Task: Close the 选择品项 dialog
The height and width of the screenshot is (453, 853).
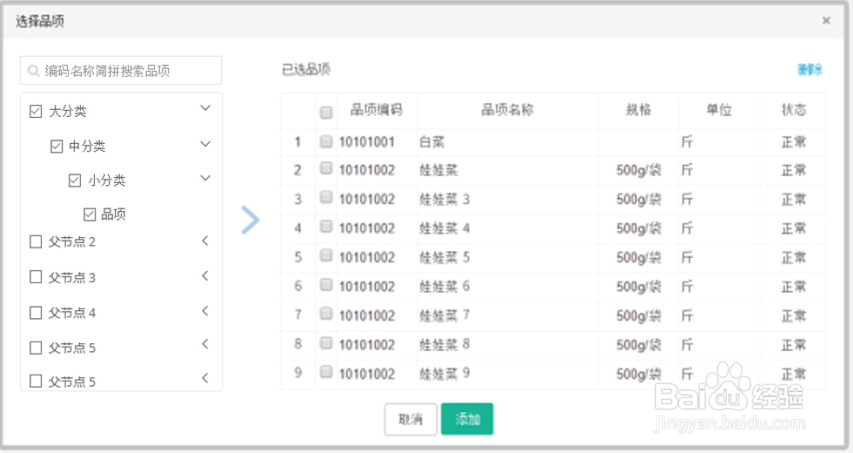Action: point(826,21)
